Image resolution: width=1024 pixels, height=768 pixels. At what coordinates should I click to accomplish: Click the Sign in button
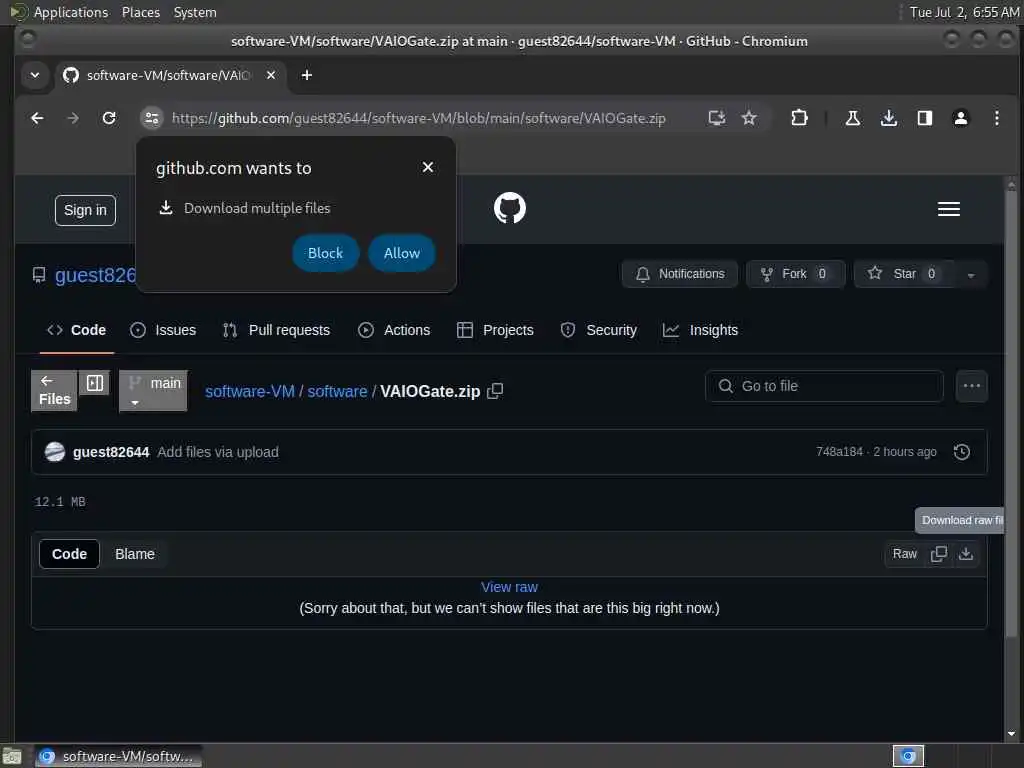tap(86, 210)
